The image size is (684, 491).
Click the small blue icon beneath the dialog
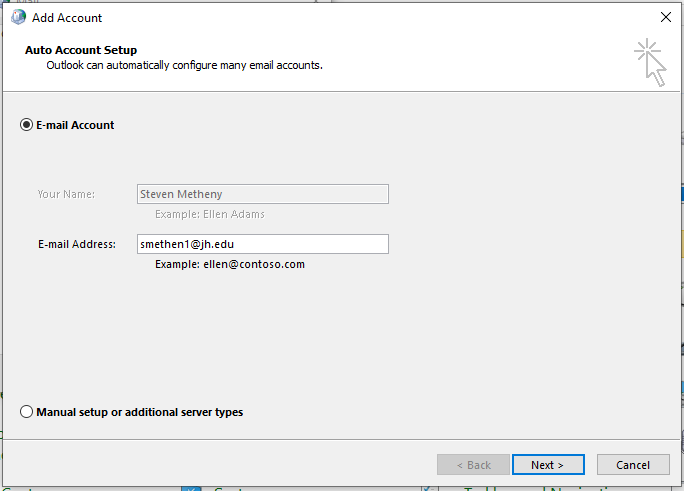pos(191,488)
